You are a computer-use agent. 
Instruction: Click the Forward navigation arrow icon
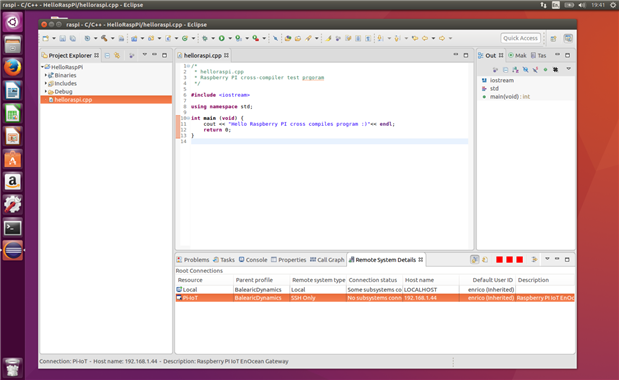[x=442, y=38]
